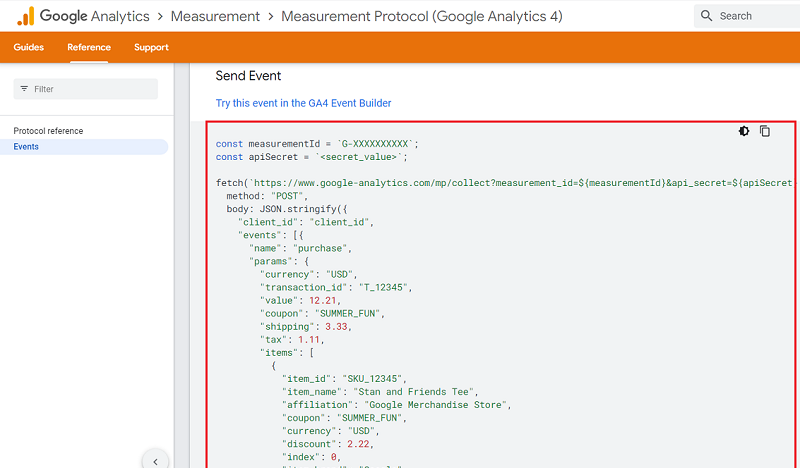Open the Support tab
Screen dimensions: 800x468
click(x=151, y=47)
